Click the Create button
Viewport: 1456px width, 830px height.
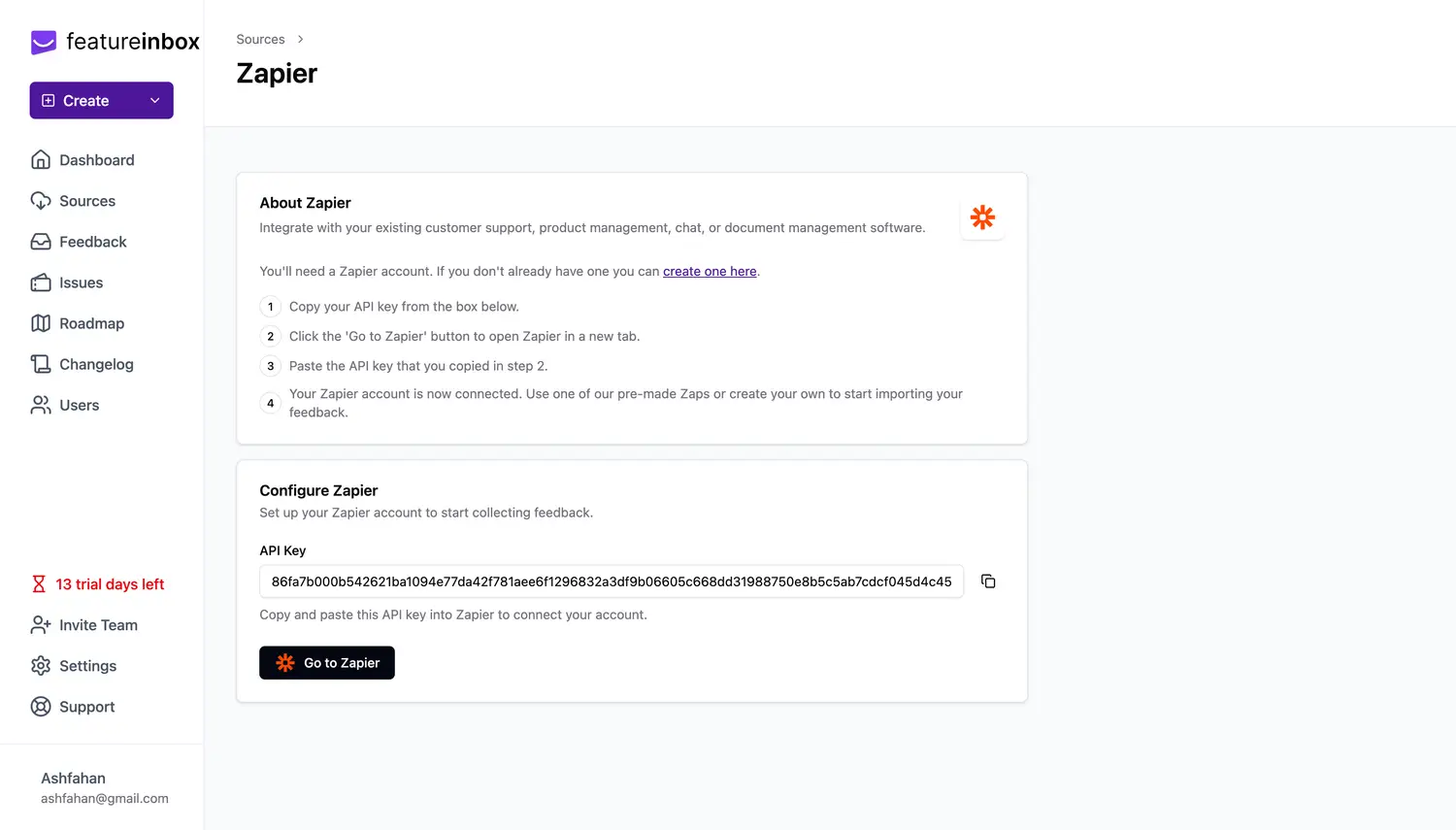point(85,101)
